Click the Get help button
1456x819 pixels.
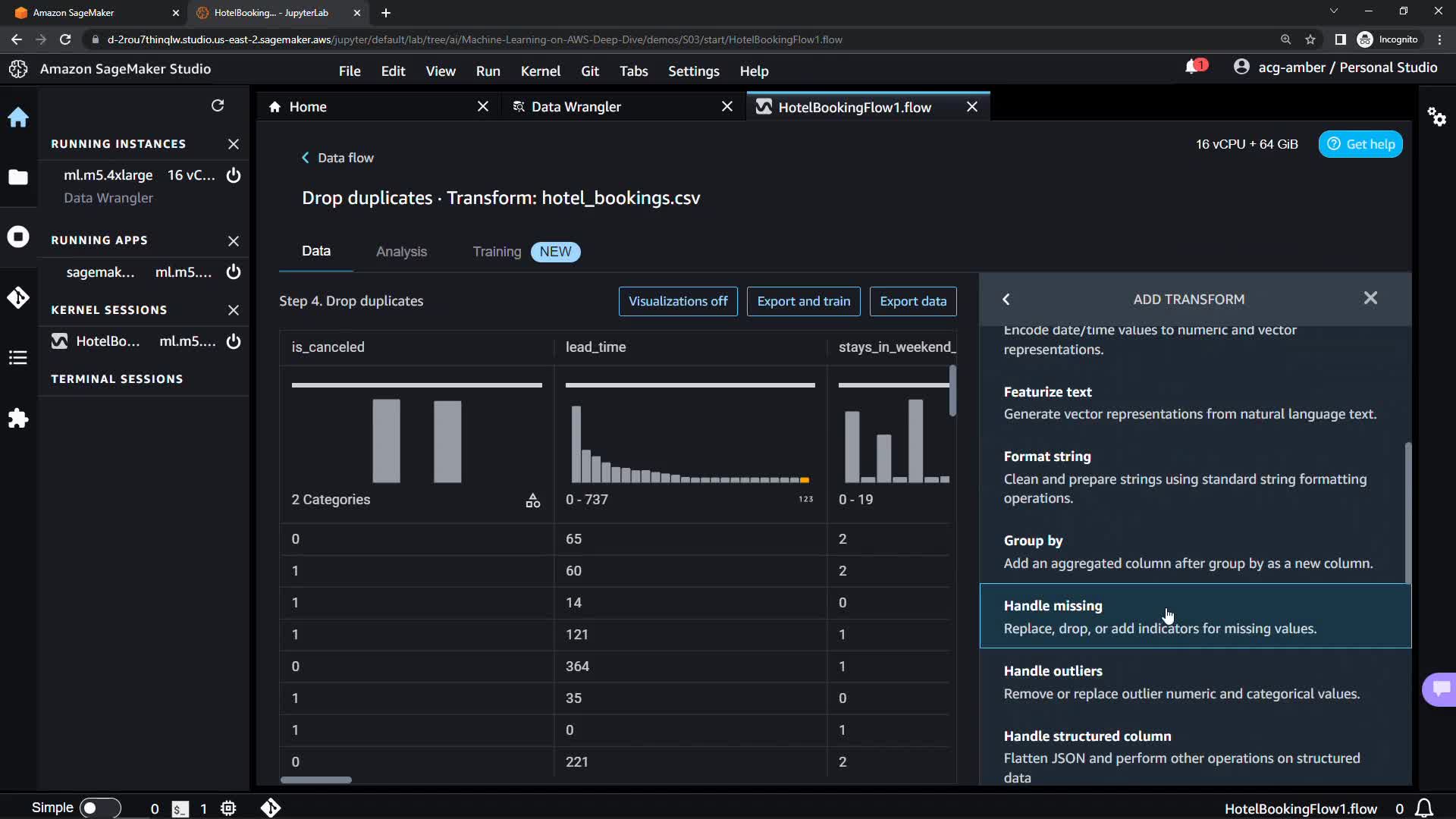[1360, 144]
